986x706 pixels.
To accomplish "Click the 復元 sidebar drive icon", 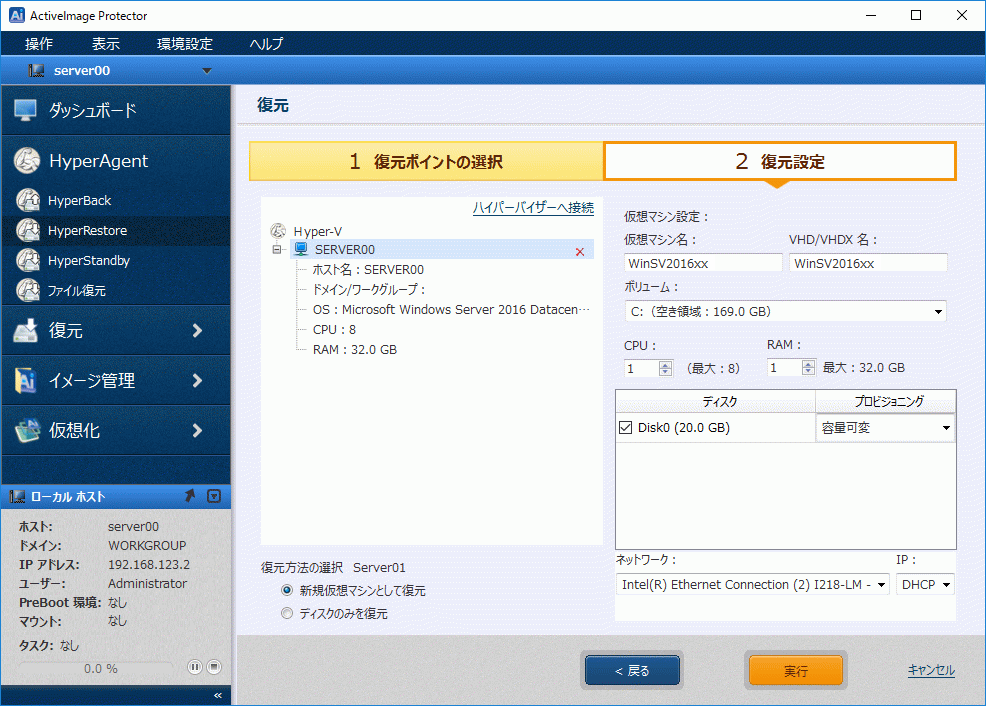I will pyautogui.click(x=26, y=330).
